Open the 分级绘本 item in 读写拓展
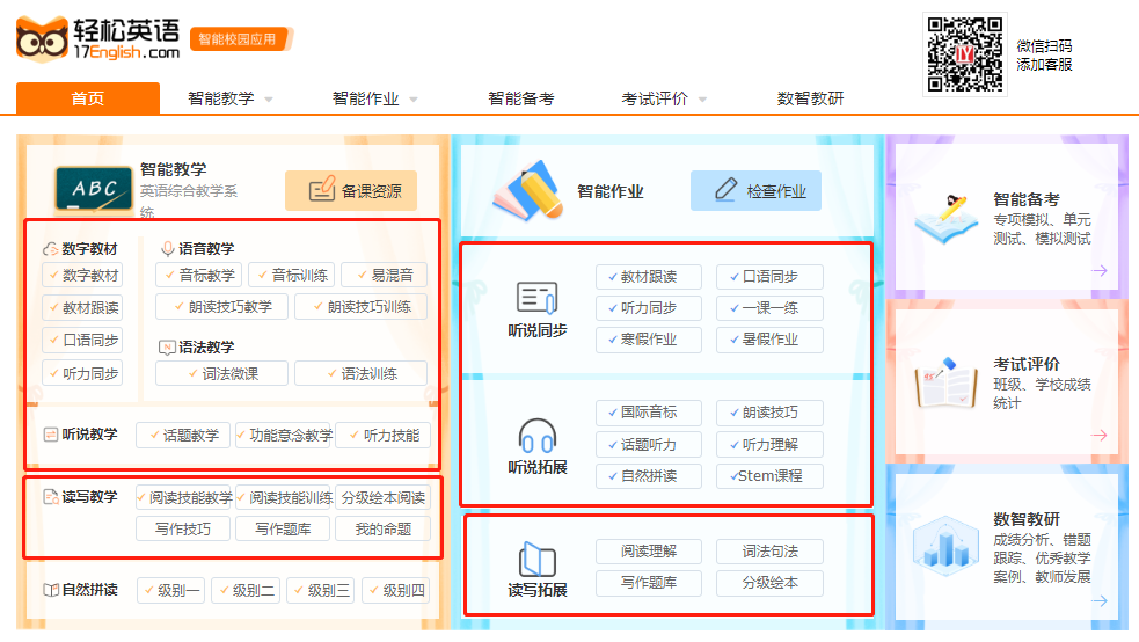The height and width of the screenshot is (642, 1139). [x=770, y=583]
